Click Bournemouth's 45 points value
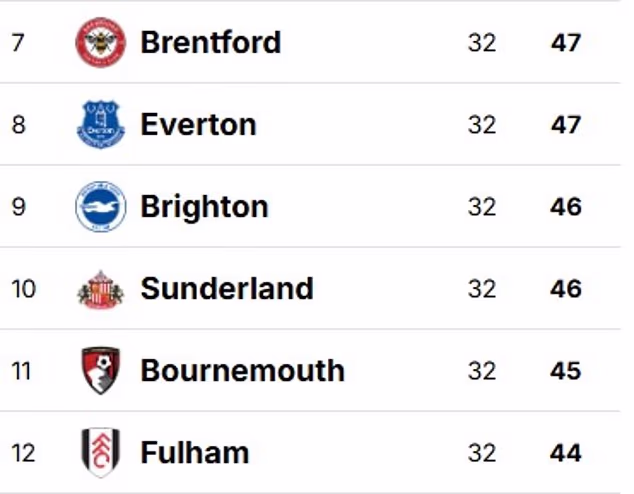The image size is (634, 494). click(565, 371)
